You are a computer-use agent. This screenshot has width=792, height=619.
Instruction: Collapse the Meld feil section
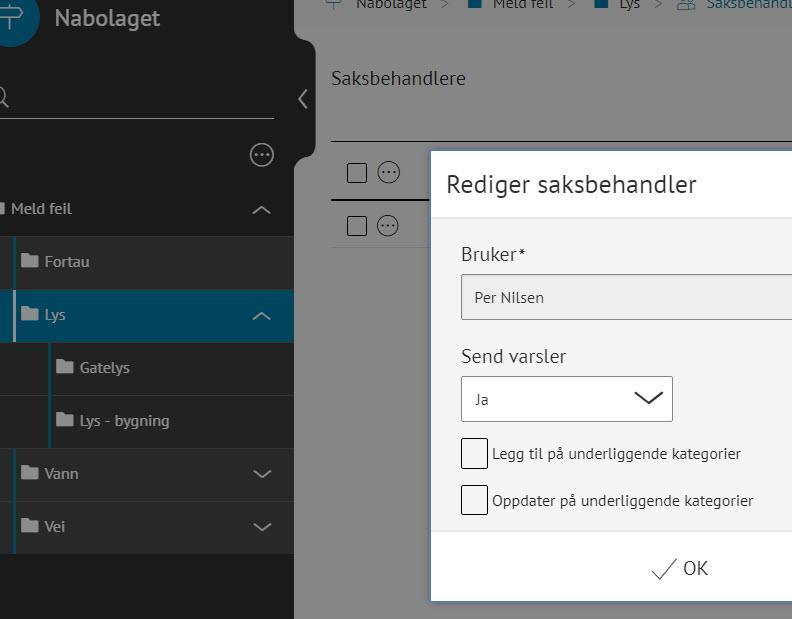(x=262, y=210)
